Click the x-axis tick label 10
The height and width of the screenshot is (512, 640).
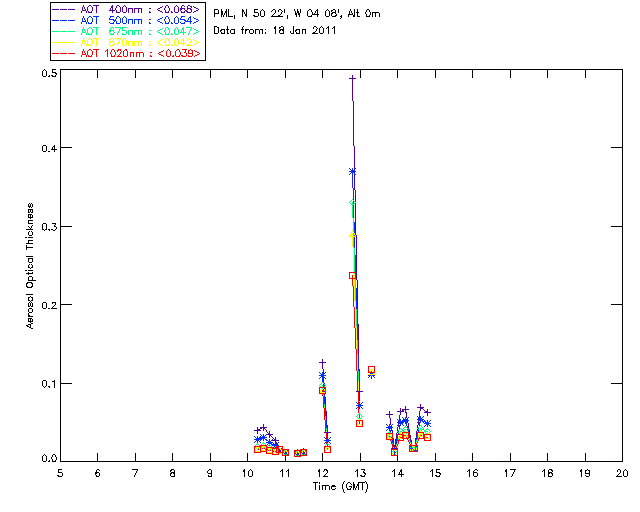(247, 474)
